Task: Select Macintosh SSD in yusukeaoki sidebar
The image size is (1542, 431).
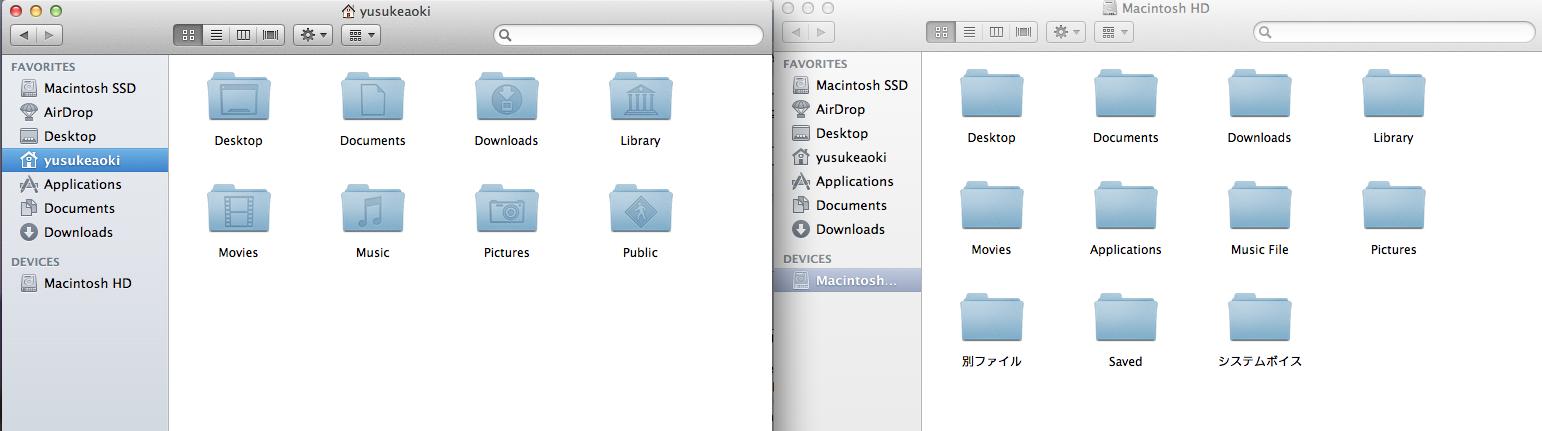Action: coord(84,88)
